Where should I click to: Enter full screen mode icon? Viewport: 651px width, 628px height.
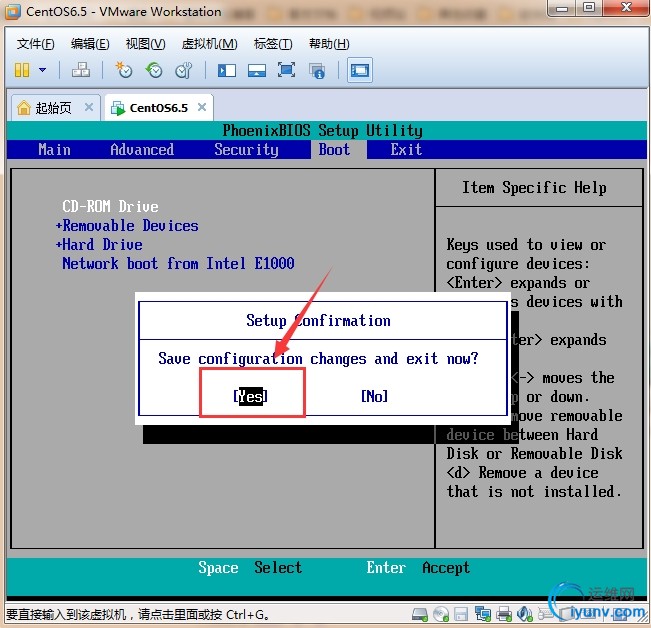[286, 70]
